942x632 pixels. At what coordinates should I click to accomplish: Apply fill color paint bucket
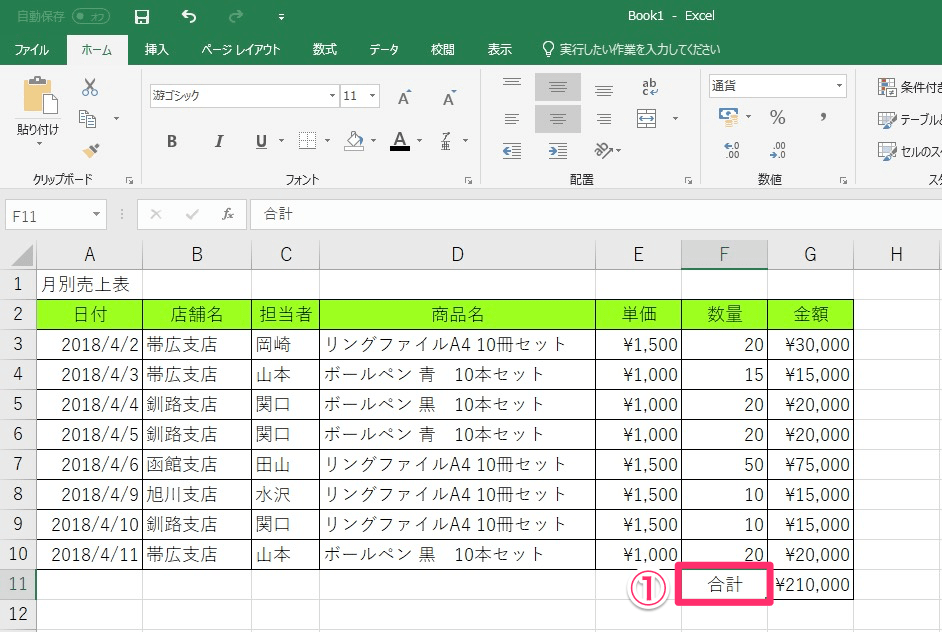pyautogui.click(x=354, y=141)
